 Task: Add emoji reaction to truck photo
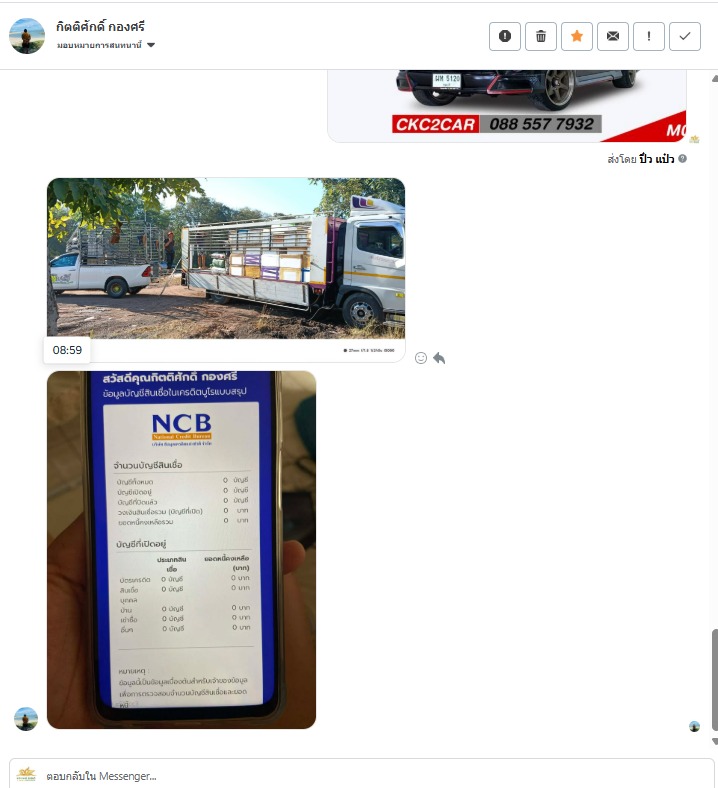click(421, 358)
